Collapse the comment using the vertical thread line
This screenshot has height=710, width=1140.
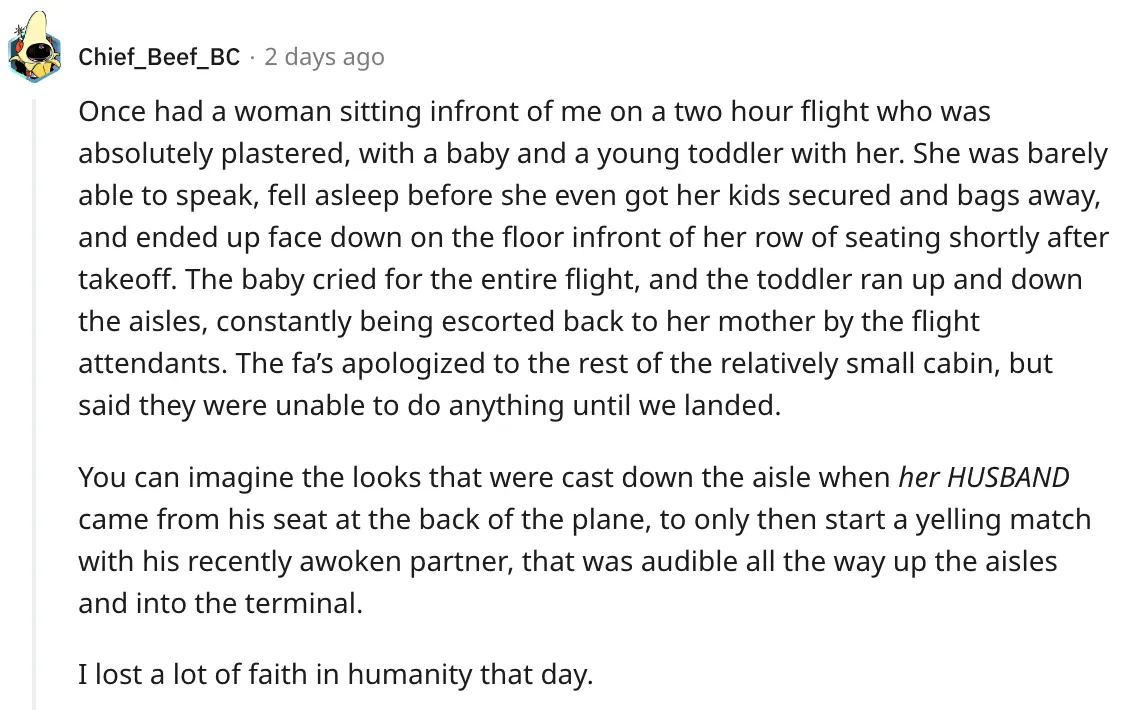35,400
